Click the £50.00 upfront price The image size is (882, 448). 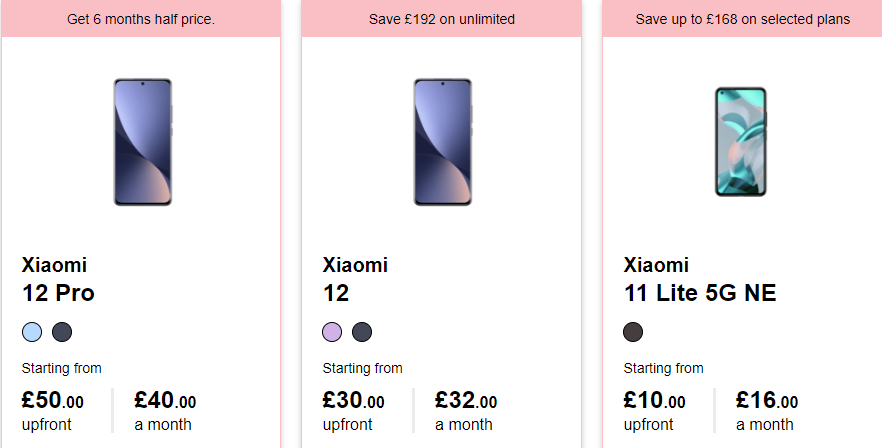pyautogui.click(x=52, y=411)
